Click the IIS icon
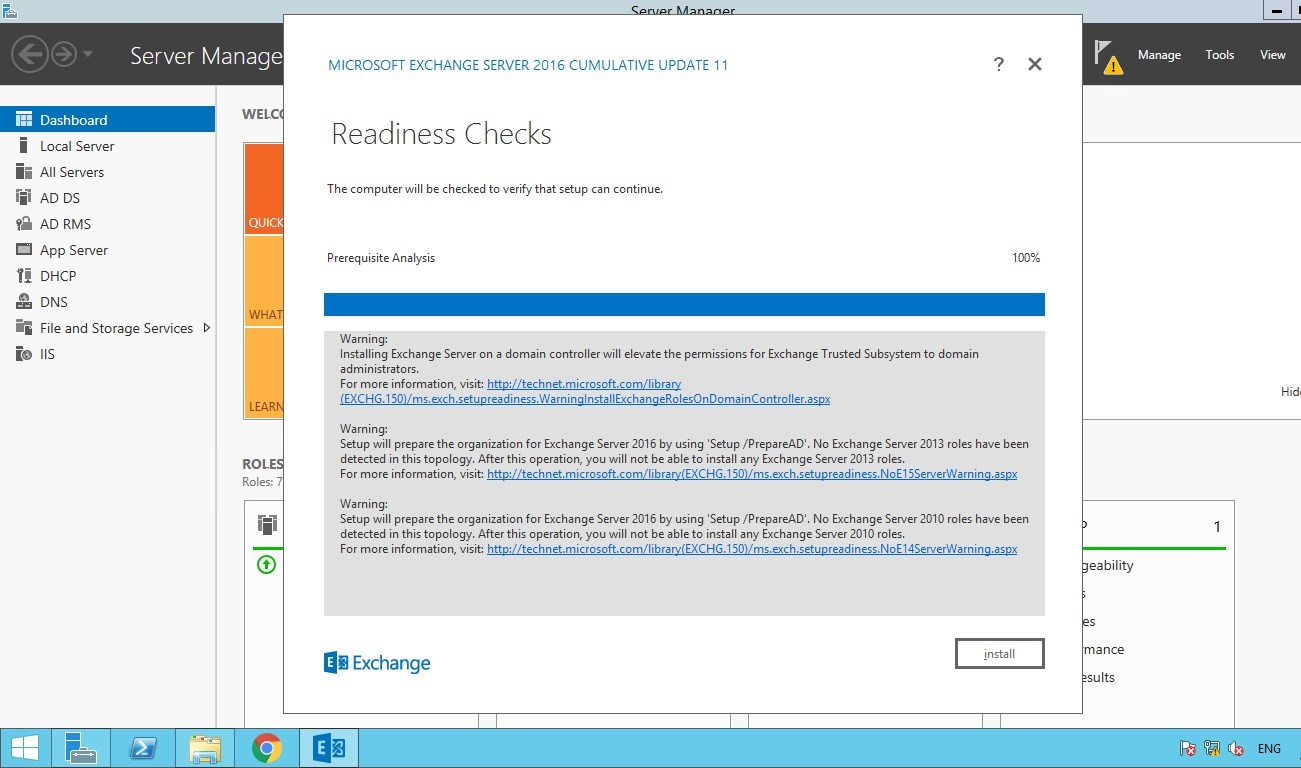Image resolution: width=1301 pixels, height=768 pixels. pos(23,354)
